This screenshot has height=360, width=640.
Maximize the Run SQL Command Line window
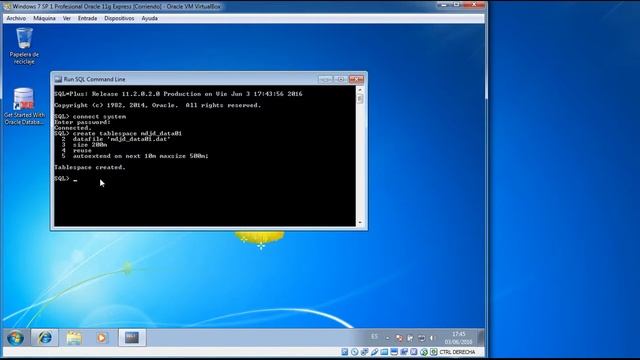pos(341,79)
